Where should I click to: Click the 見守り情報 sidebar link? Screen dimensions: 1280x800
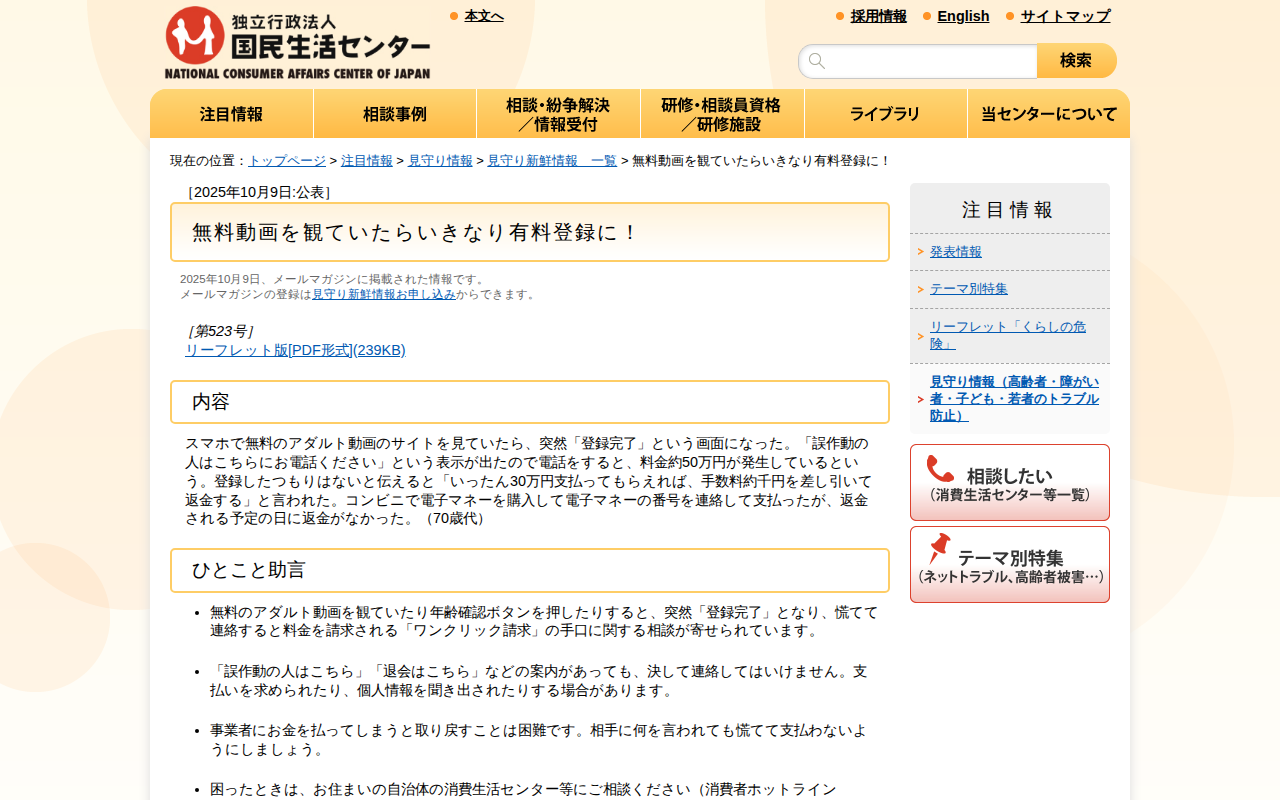pyautogui.click(x=1009, y=389)
